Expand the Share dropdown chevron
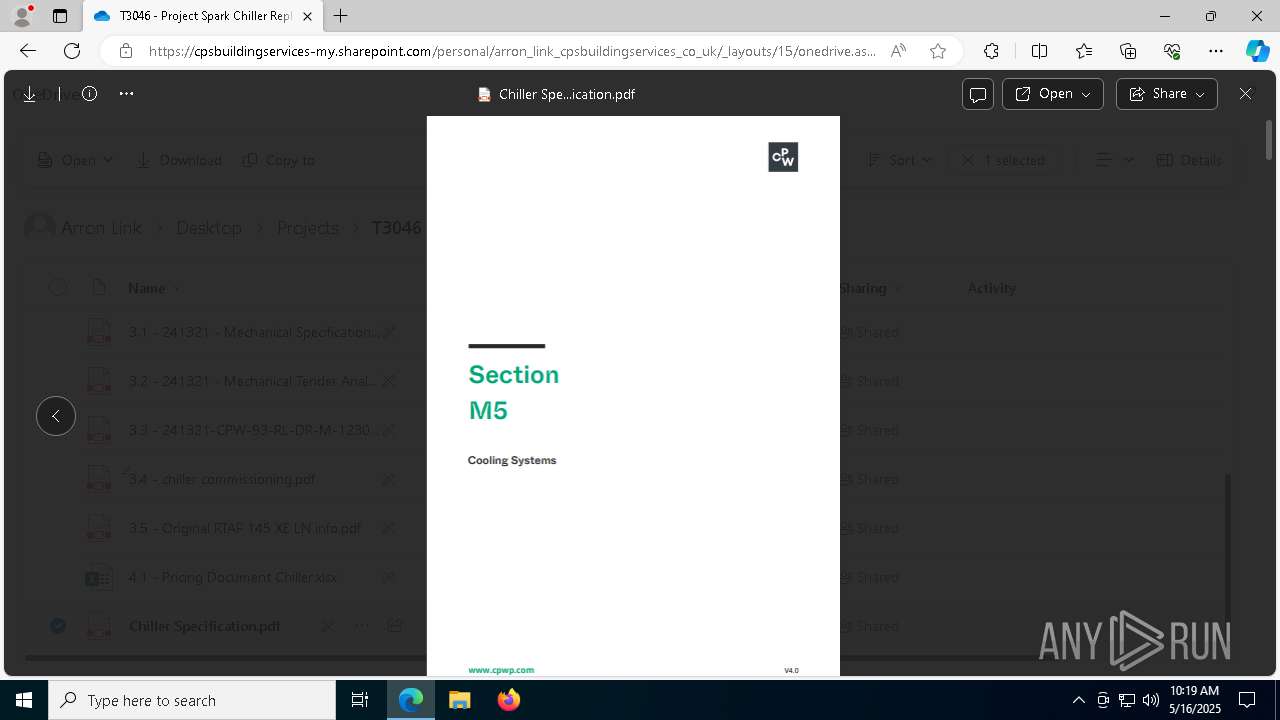This screenshot has width=1280, height=720. [x=1201, y=94]
